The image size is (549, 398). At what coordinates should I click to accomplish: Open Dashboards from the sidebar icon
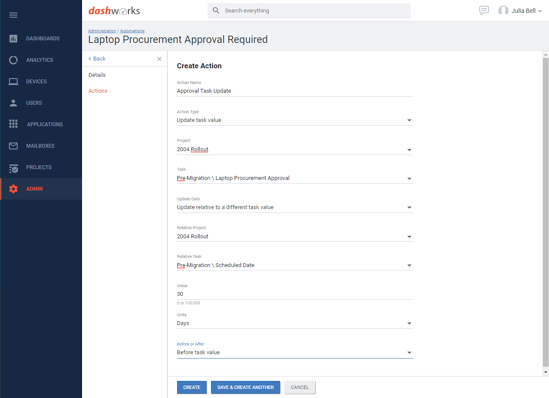[x=13, y=39]
